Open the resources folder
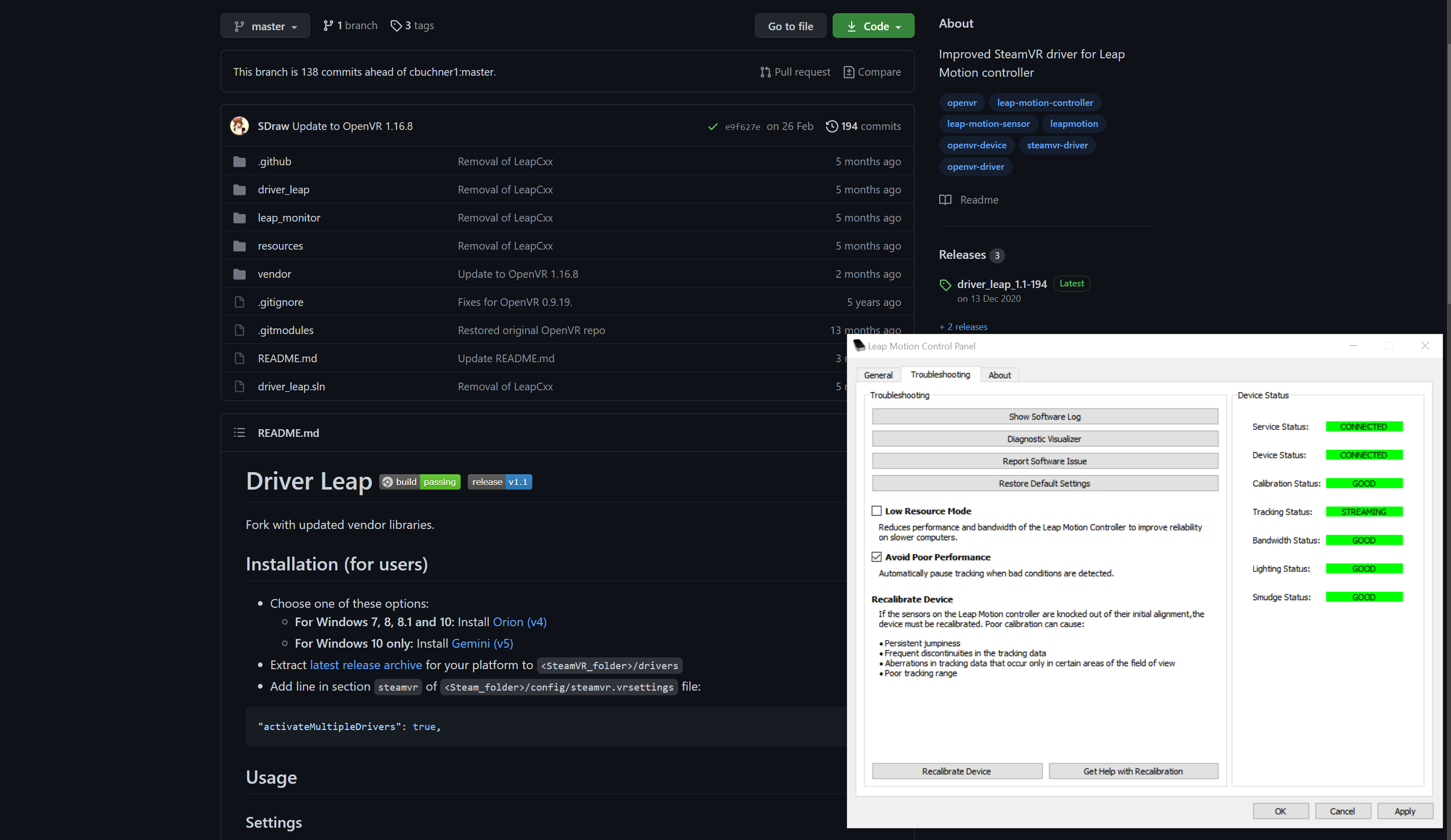 [x=280, y=246]
